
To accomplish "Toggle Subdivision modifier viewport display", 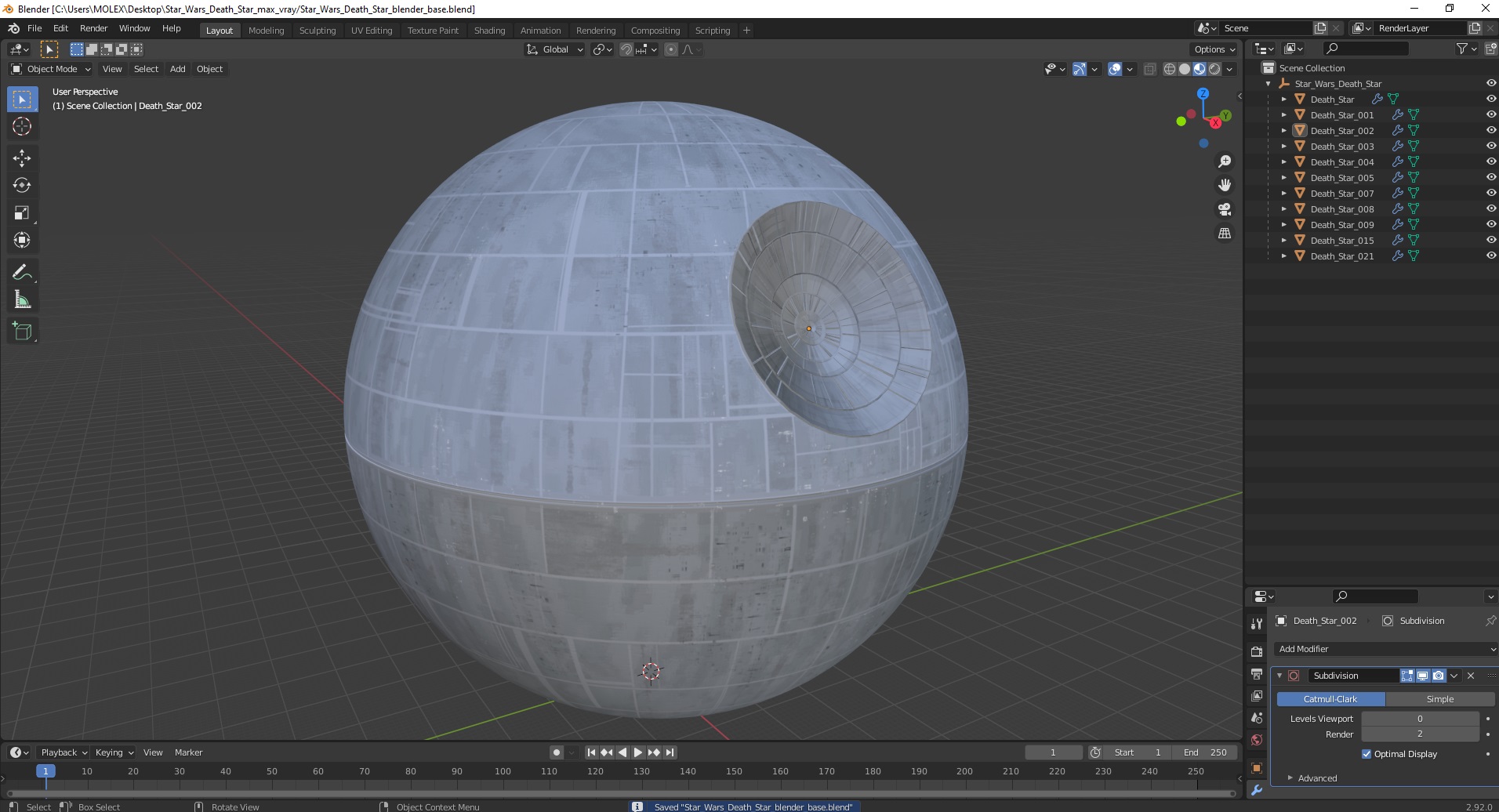I will point(1422,676).
